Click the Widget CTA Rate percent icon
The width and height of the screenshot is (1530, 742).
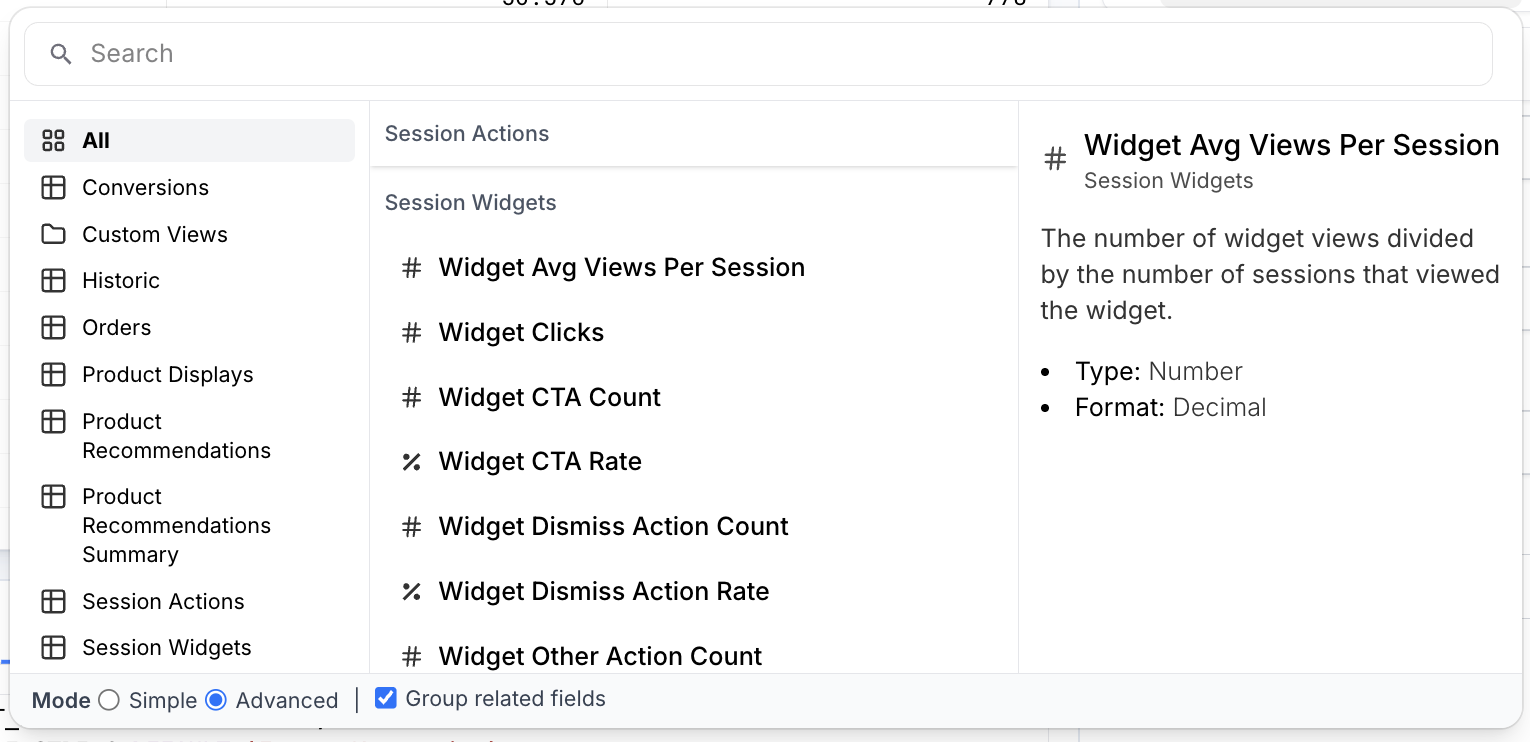click(x=411, y=462)
